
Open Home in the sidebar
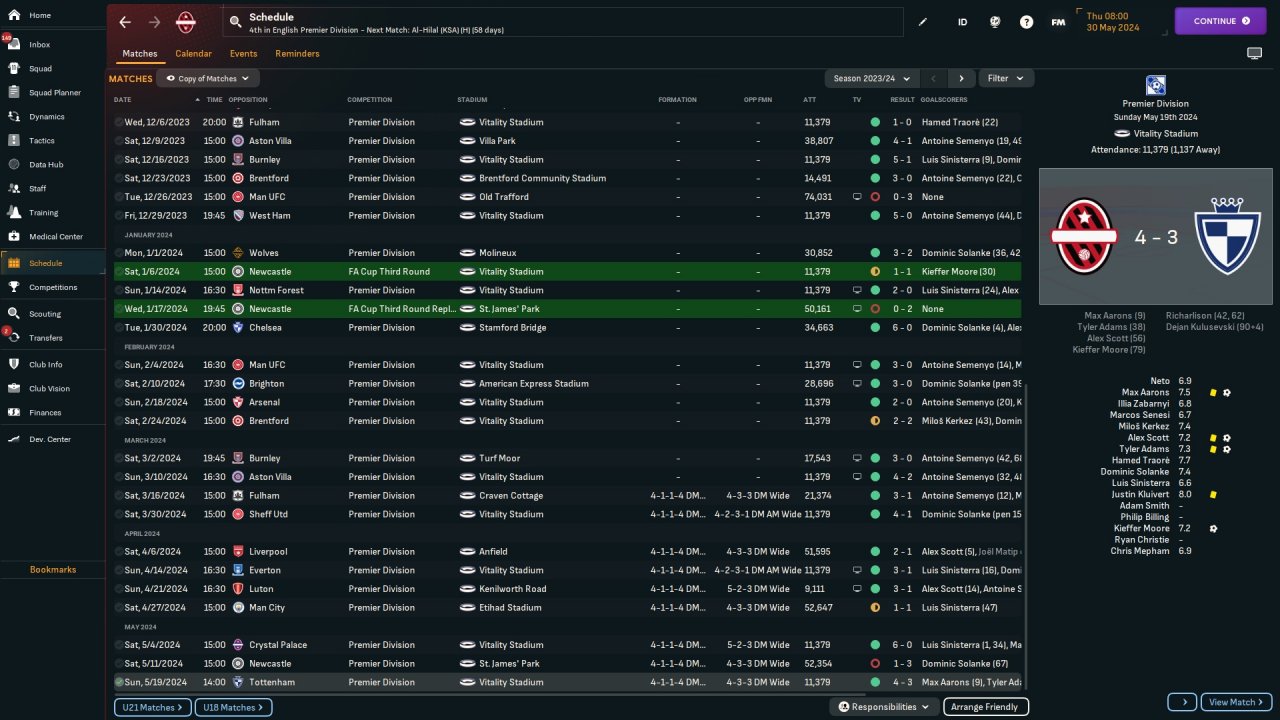click(x=52, y=15)
